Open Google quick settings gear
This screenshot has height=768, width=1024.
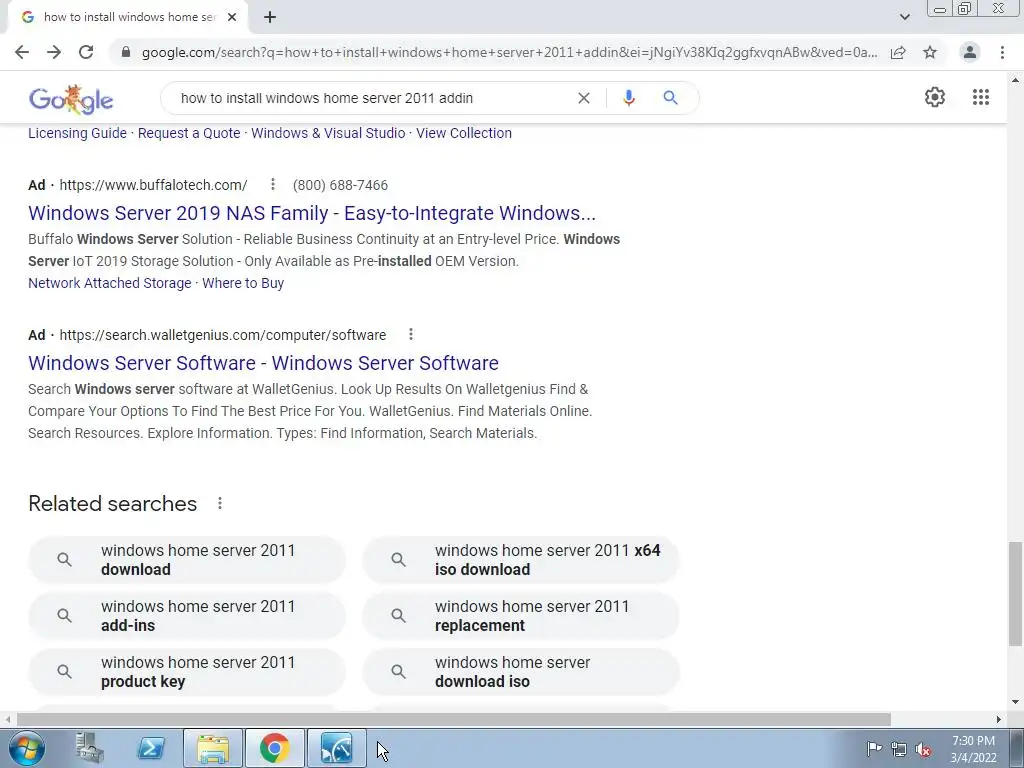pyautogui.click(x=935, y=97)
